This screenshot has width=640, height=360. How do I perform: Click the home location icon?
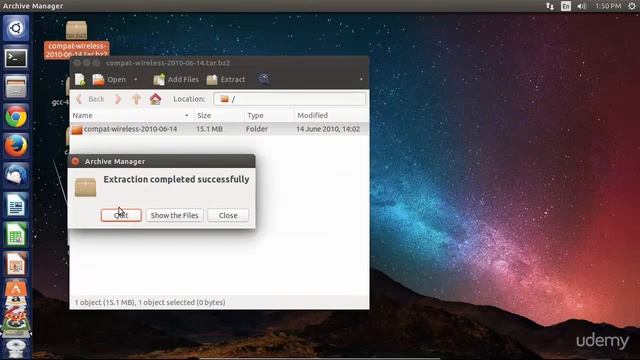156,99
